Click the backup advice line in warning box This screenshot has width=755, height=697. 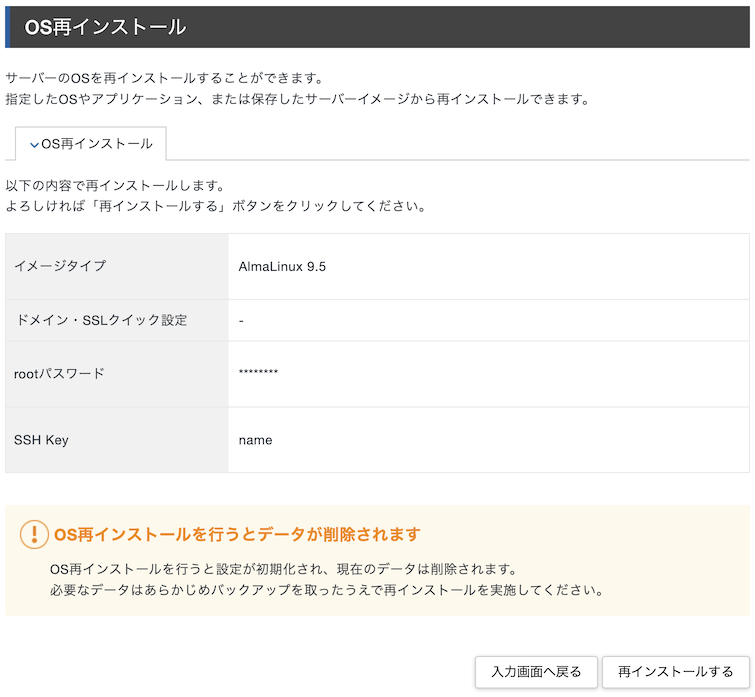326,589
